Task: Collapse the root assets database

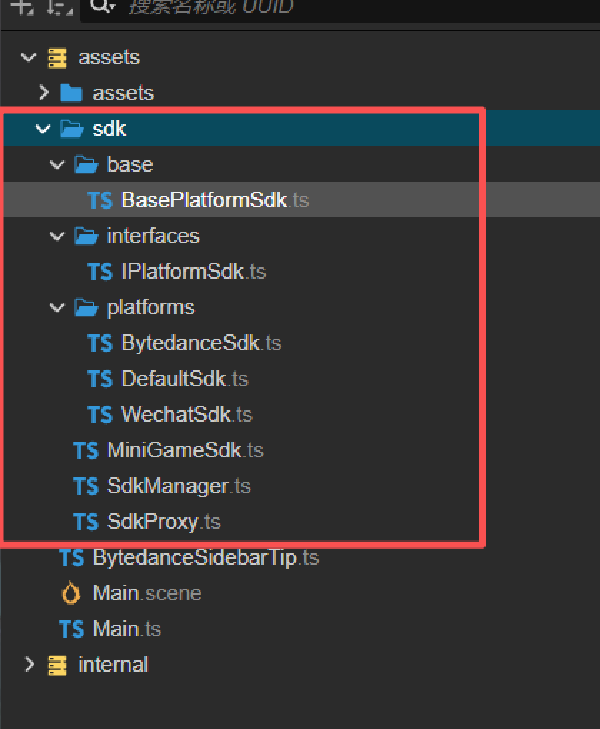Action: point(28,58)
